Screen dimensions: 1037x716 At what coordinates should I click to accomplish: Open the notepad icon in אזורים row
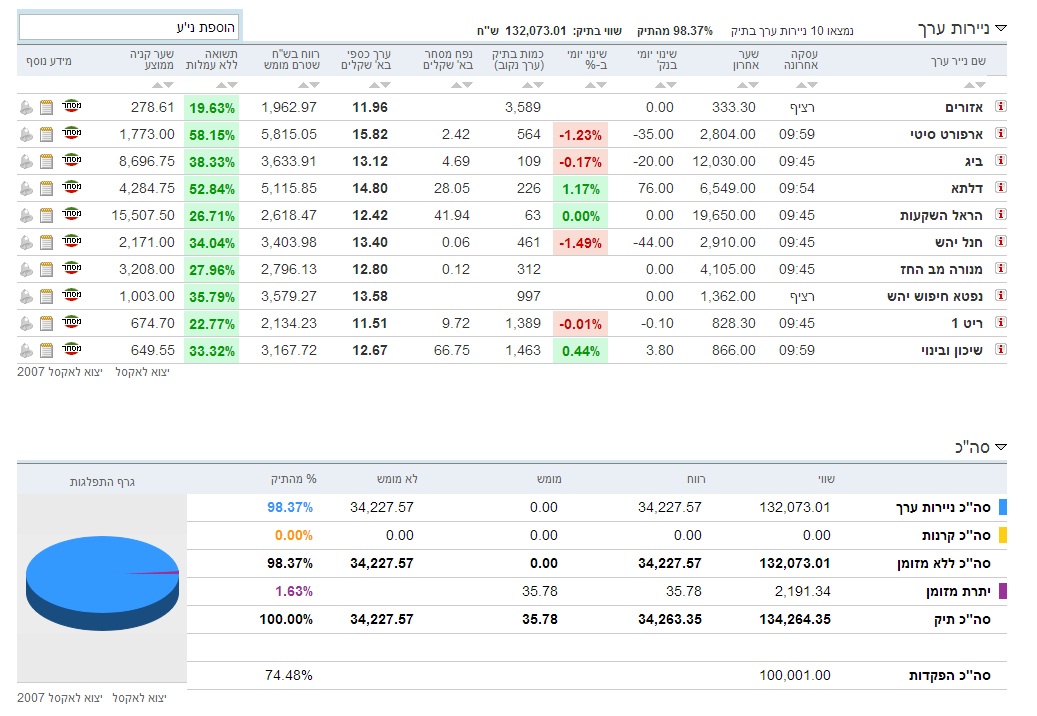(x=47, y=108)
